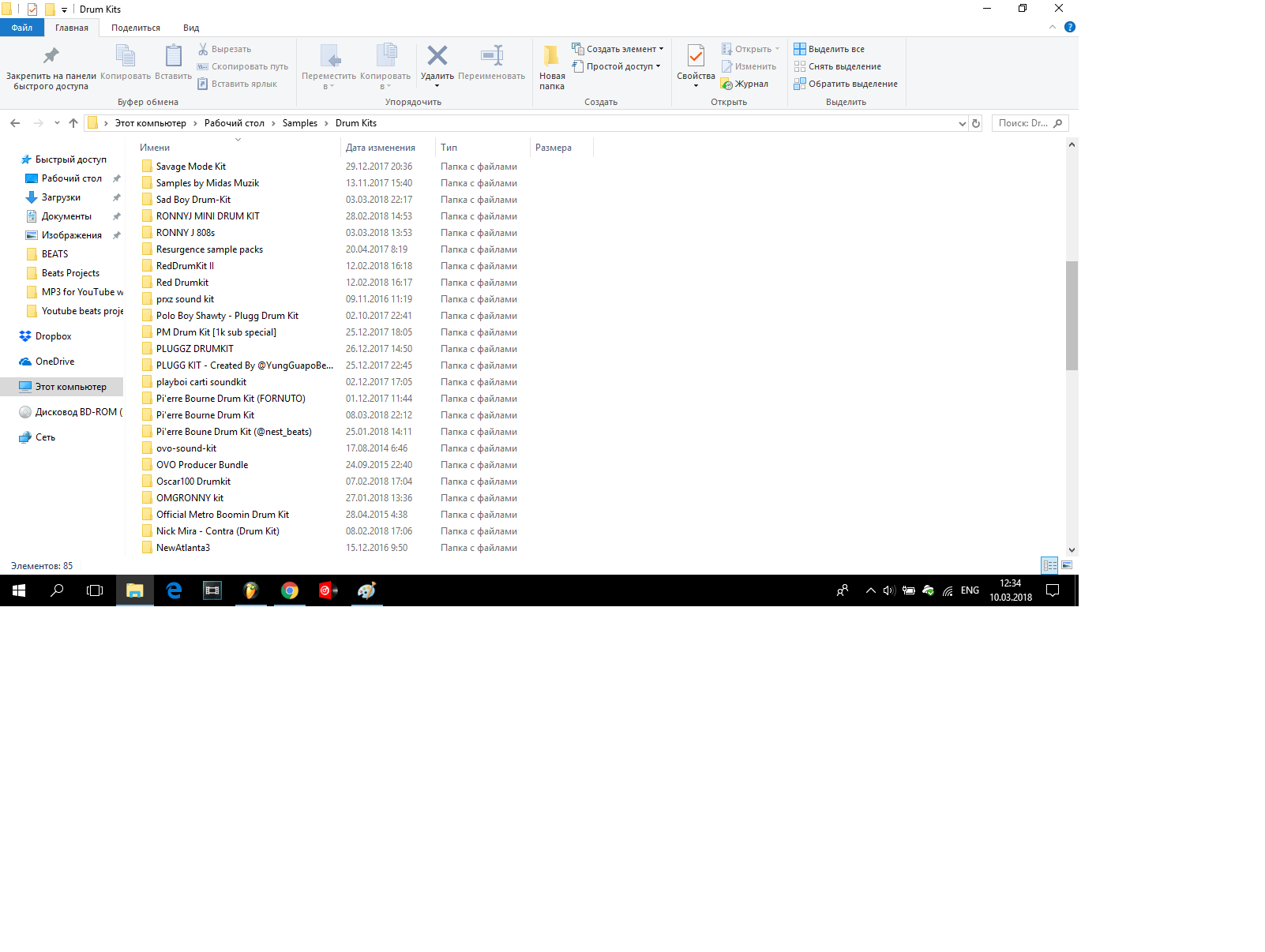Switch to large thumbnails view icon
This screenshot has height=952, width=1265.
pyautogui.click(x=1067, y=565)
